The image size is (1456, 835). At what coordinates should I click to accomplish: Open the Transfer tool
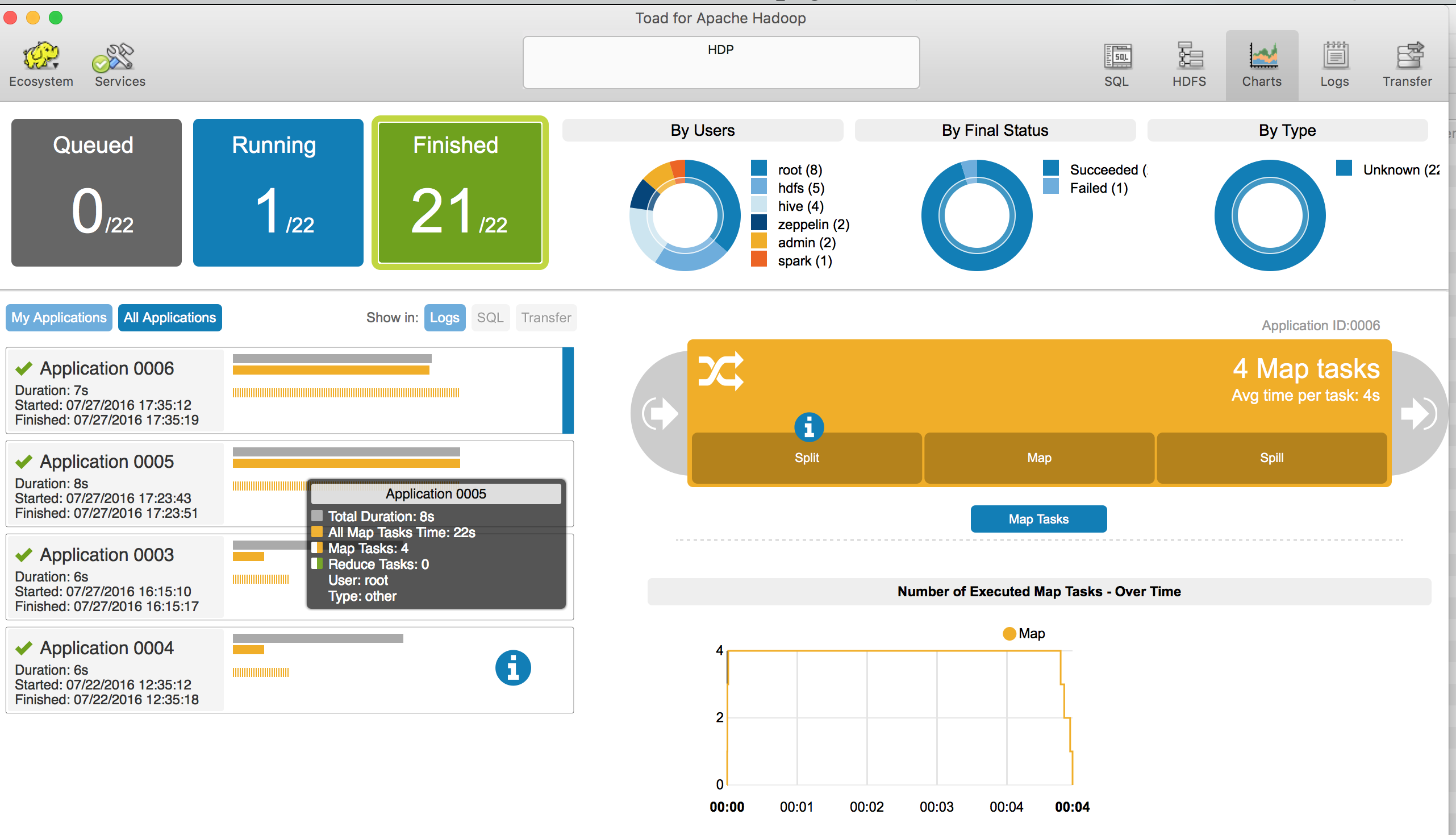(1407, 63)
